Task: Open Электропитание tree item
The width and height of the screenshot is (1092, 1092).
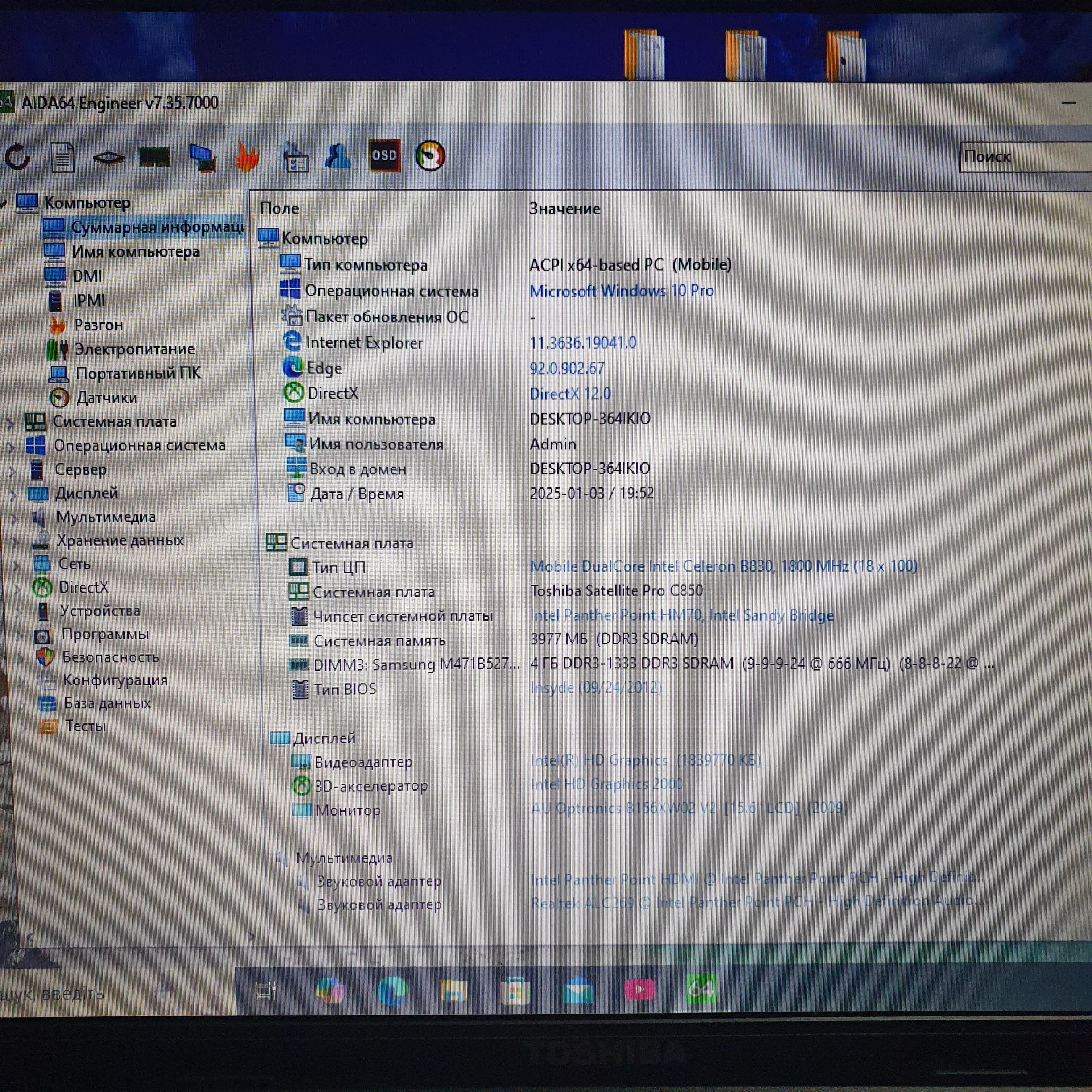Action: coord(122,349)
